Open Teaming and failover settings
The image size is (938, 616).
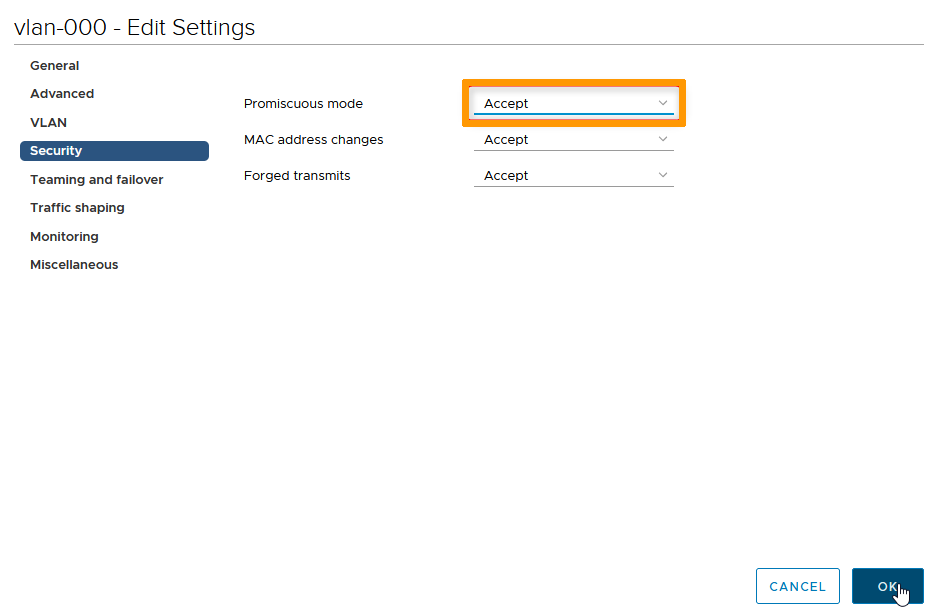point(97,180)
